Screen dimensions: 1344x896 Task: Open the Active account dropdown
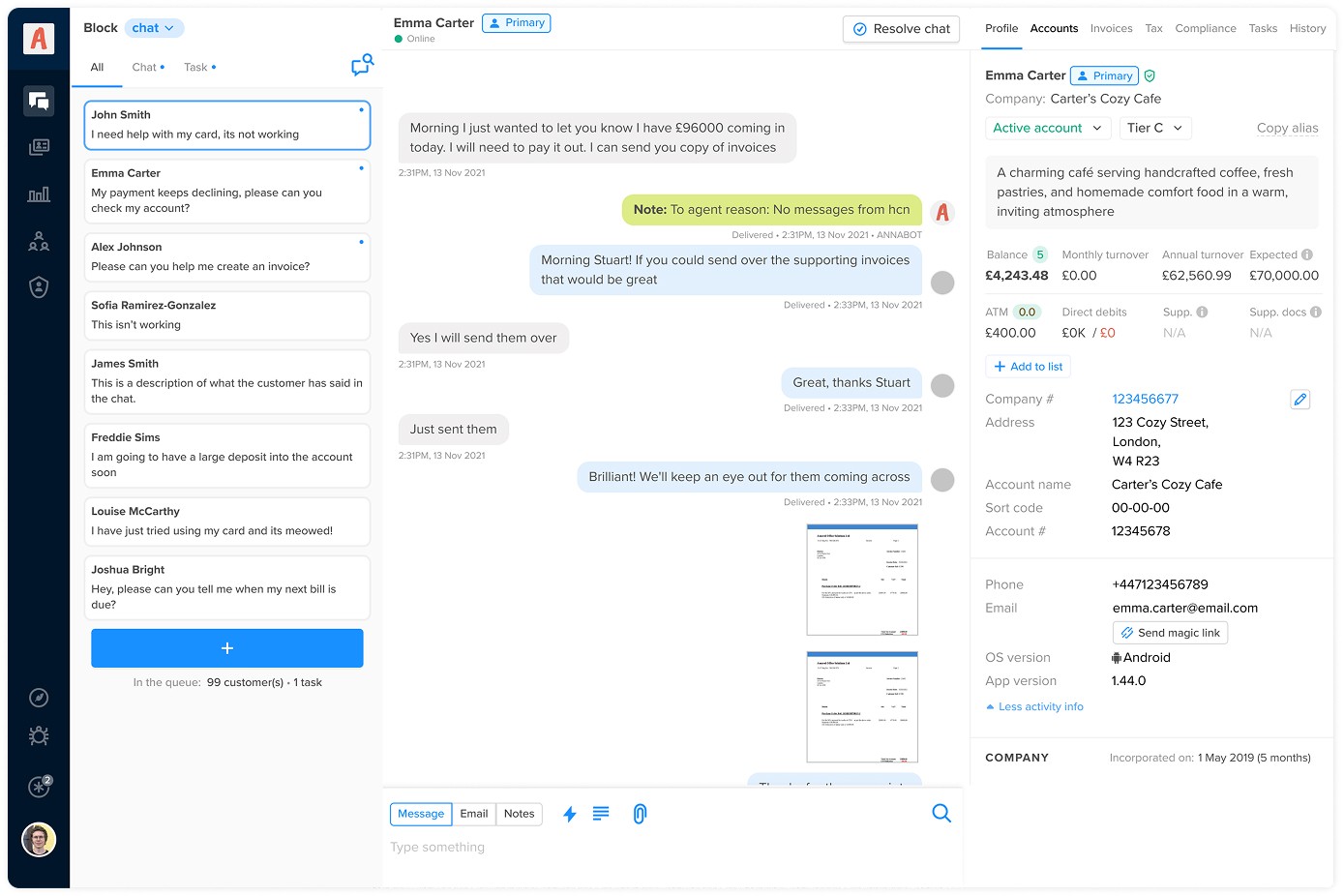(x=1047, y=128)
